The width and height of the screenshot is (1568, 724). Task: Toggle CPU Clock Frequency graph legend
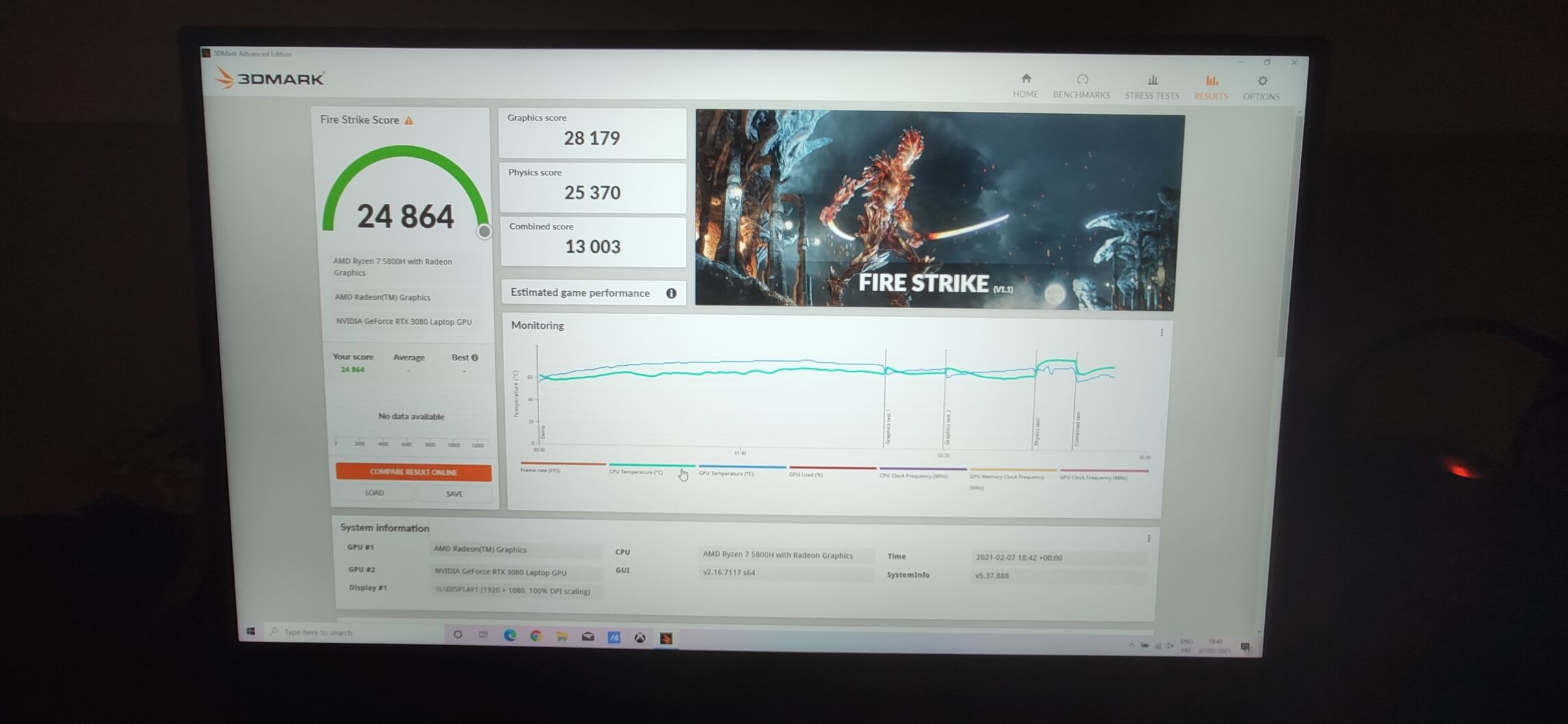point(923,473)
